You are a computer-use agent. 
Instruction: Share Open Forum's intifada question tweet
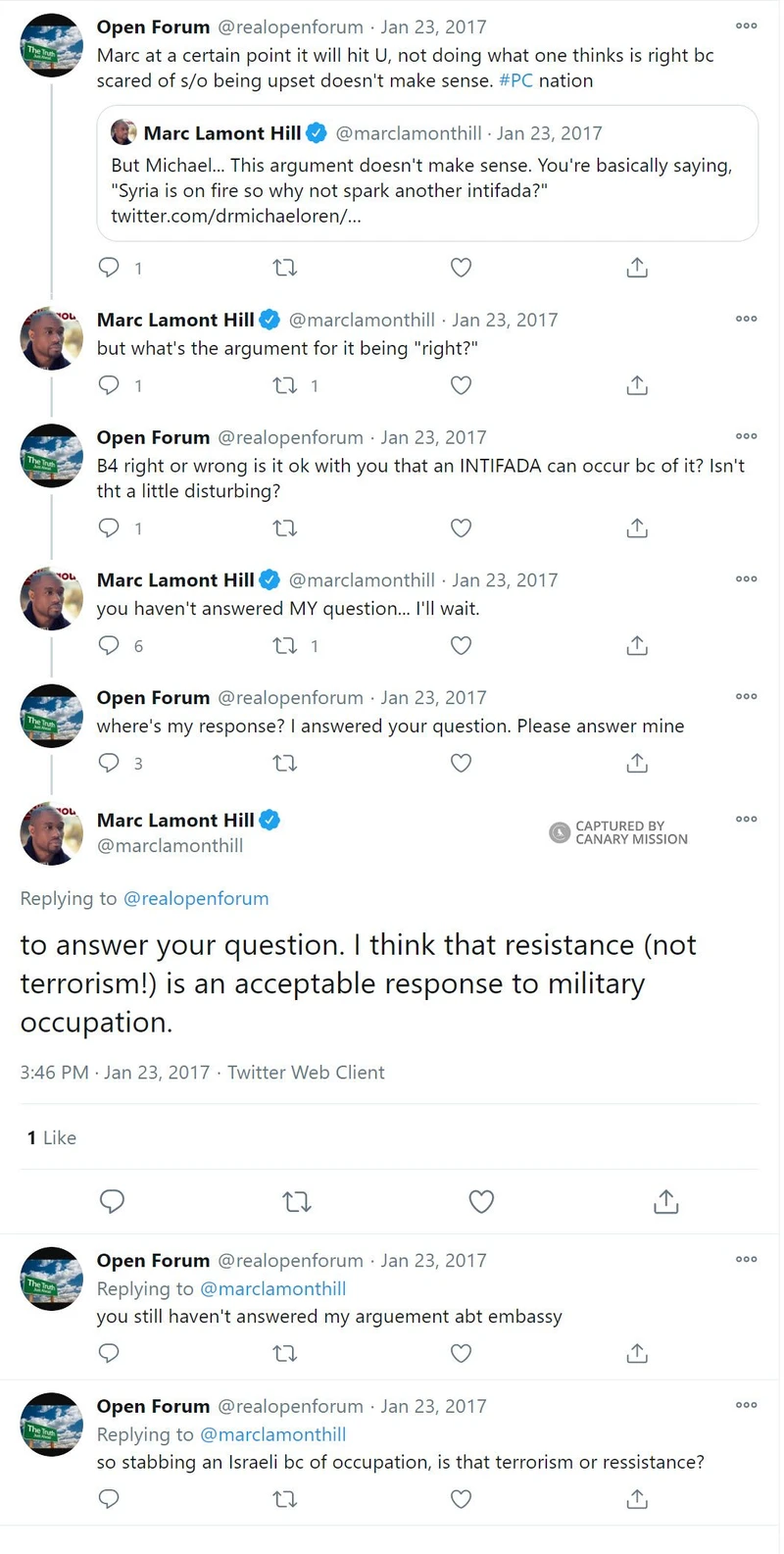coord(636,527)
